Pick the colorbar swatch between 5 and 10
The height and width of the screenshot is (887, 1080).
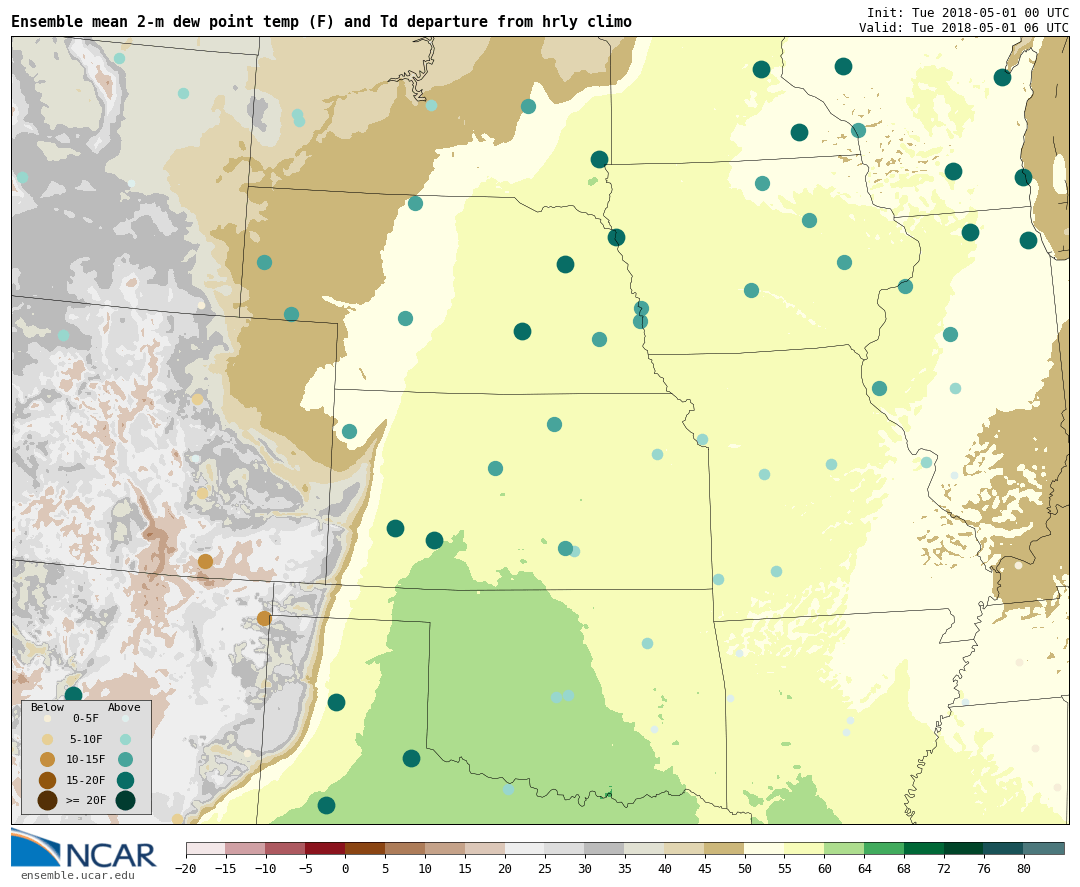[x=405, y=848]
